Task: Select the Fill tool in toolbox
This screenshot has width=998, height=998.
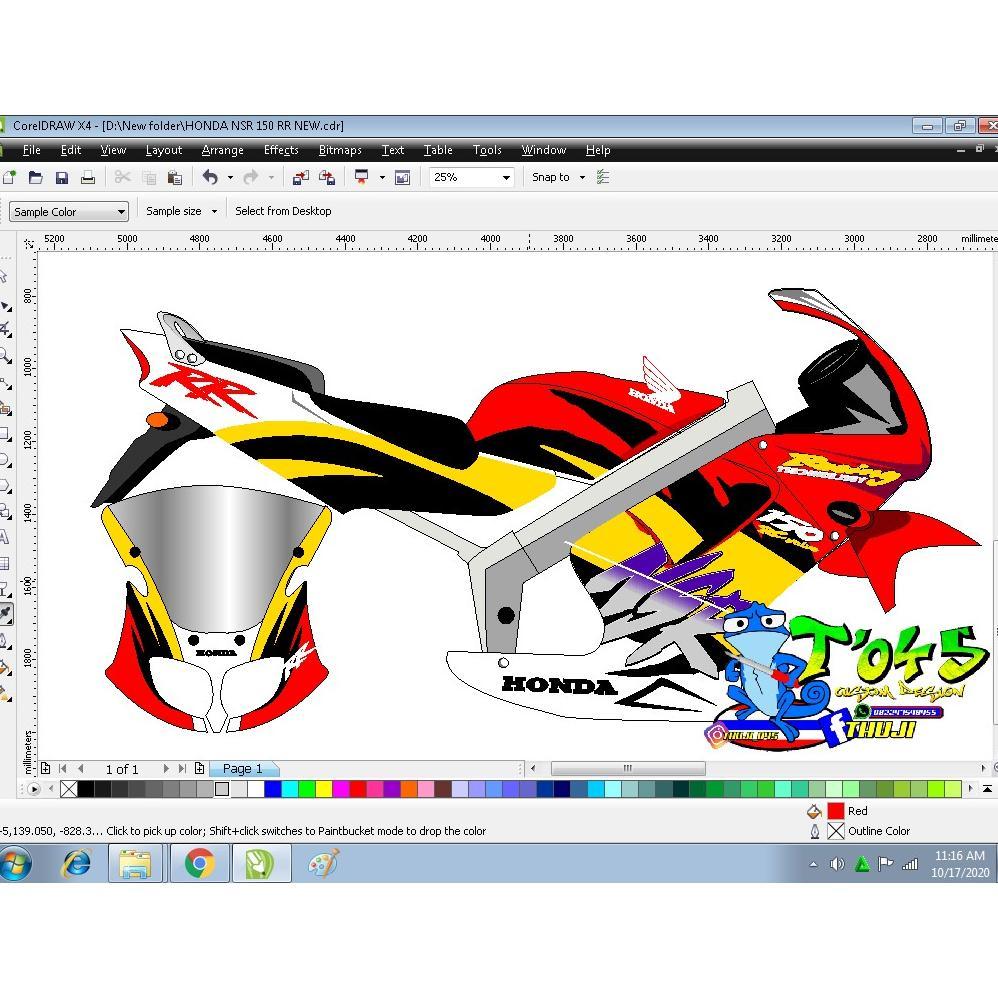Action: coord(5,668)
